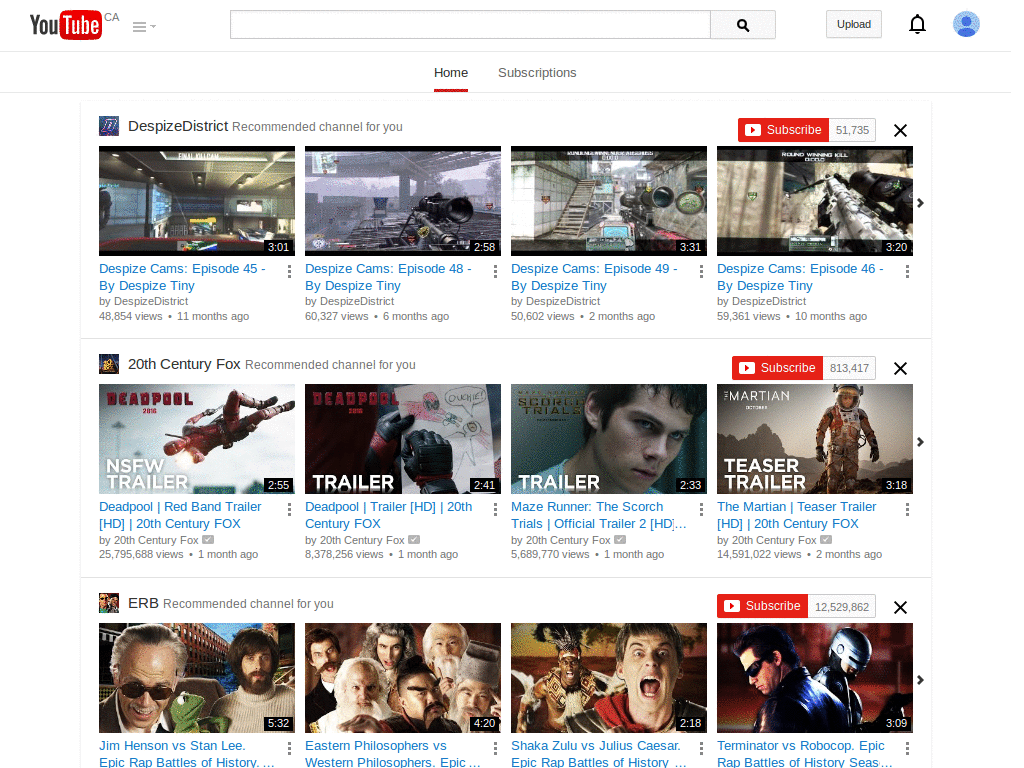Play Despize Cams Episode 45 thumbnail
The image size is (1024, 768).
(197, 200)
